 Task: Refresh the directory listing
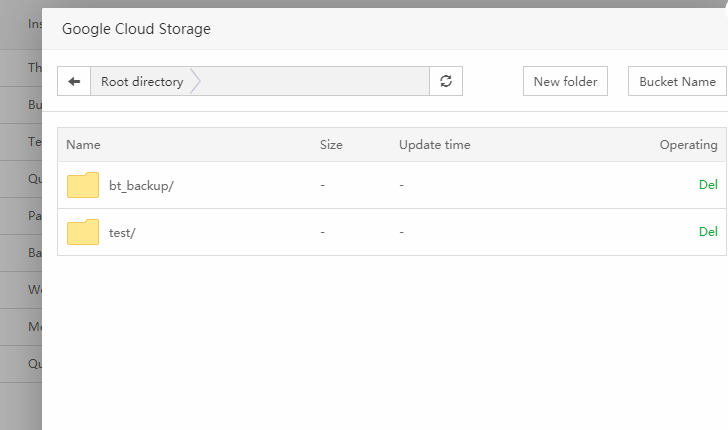(x=446, y=82)
